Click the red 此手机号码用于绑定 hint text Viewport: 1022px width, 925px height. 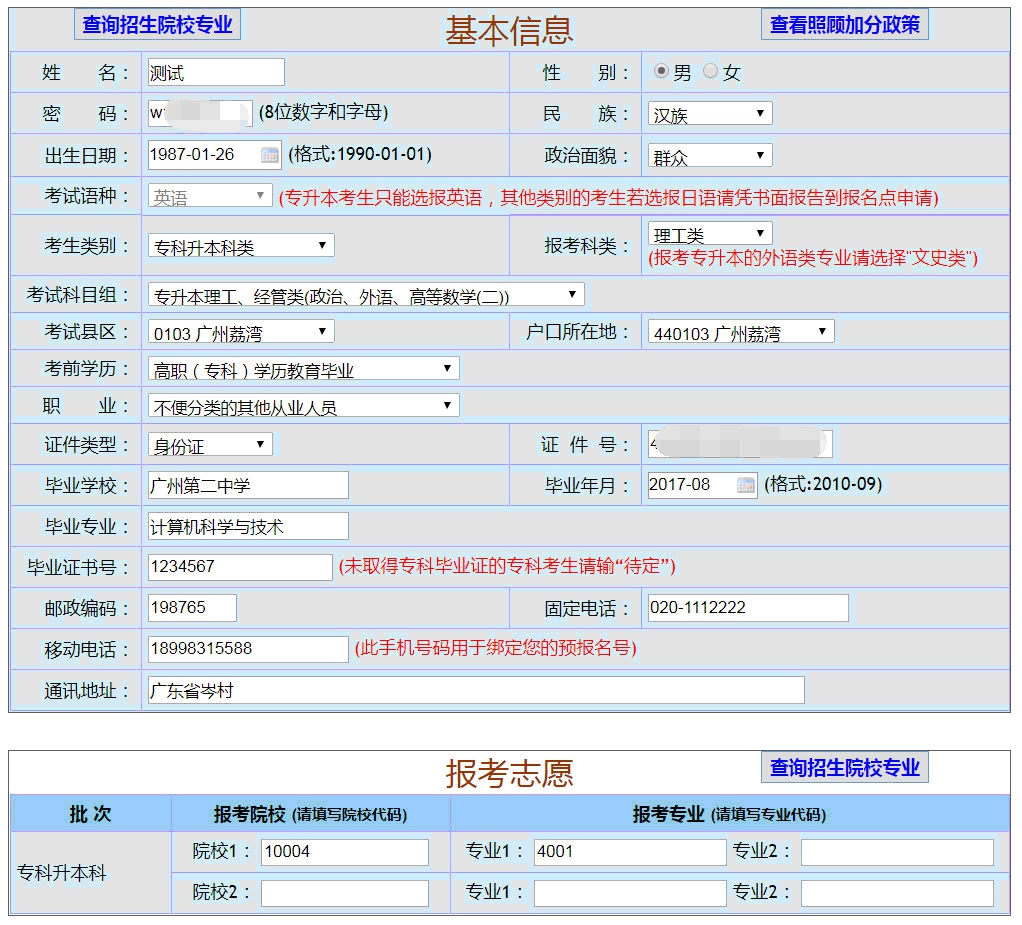pos(495,648)
